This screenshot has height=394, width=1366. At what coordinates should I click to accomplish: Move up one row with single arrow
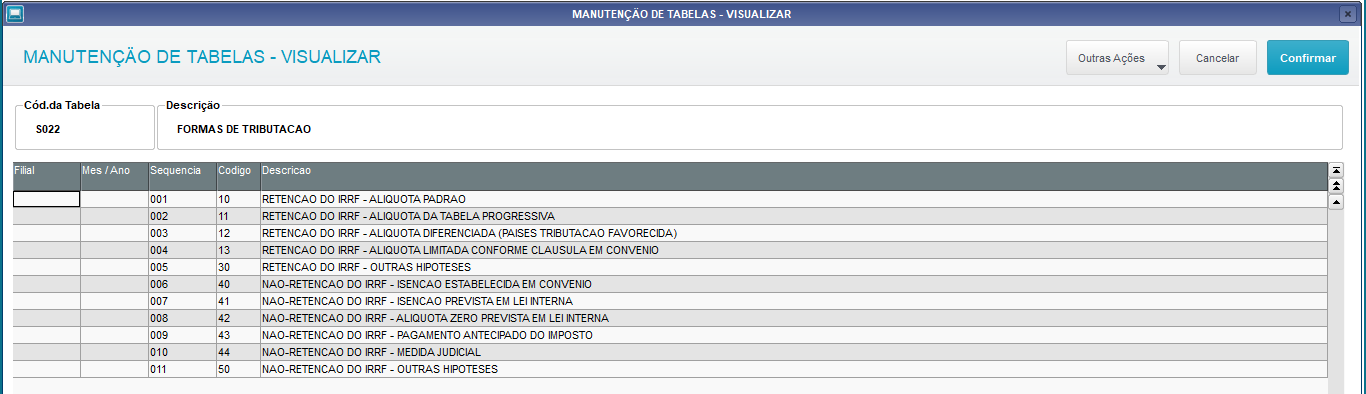click(1336, 202)
